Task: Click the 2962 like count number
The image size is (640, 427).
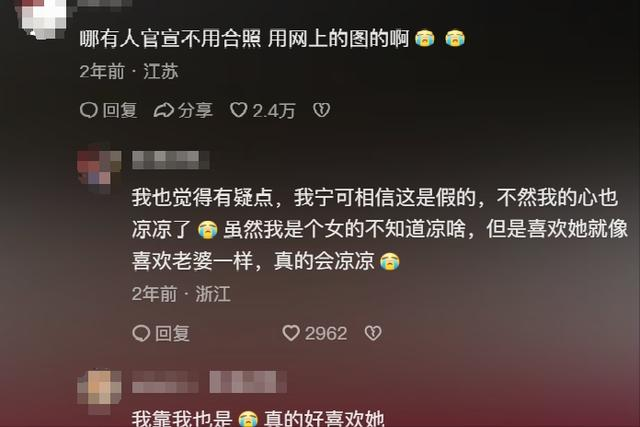Action: click(x=326, y=334)
